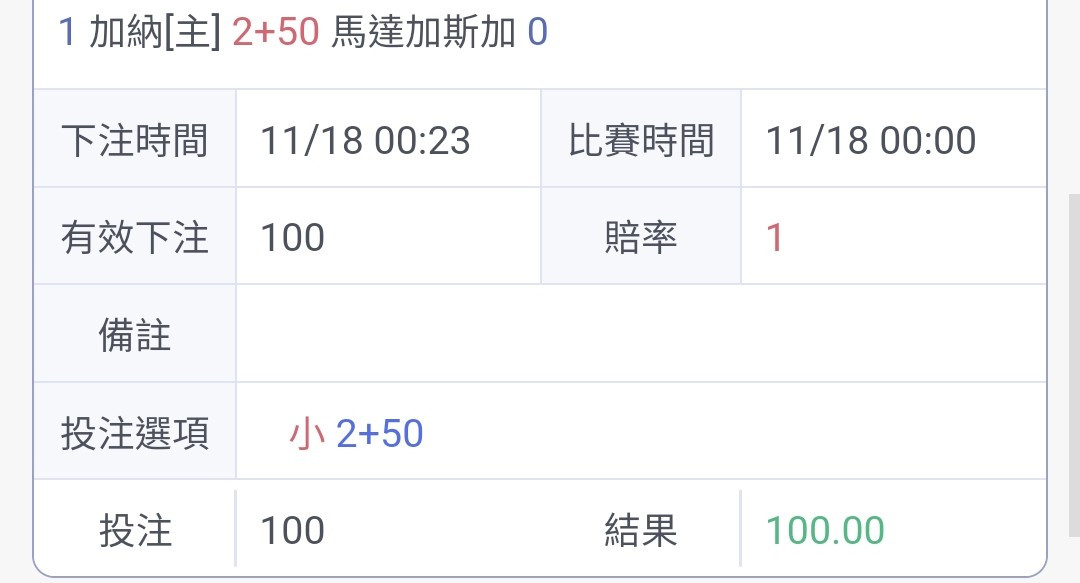1080x583 pixels.
Task: Select the 備註 label cell
Action: (135, 334)
